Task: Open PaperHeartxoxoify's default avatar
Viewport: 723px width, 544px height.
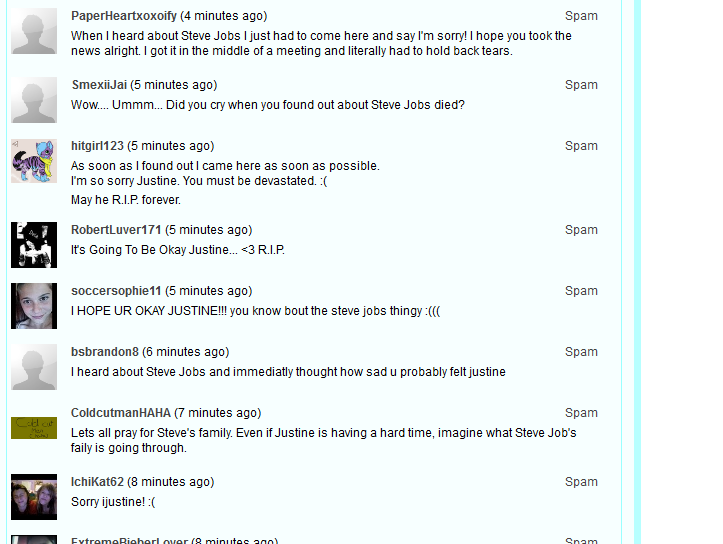Action: click(34, 31)
